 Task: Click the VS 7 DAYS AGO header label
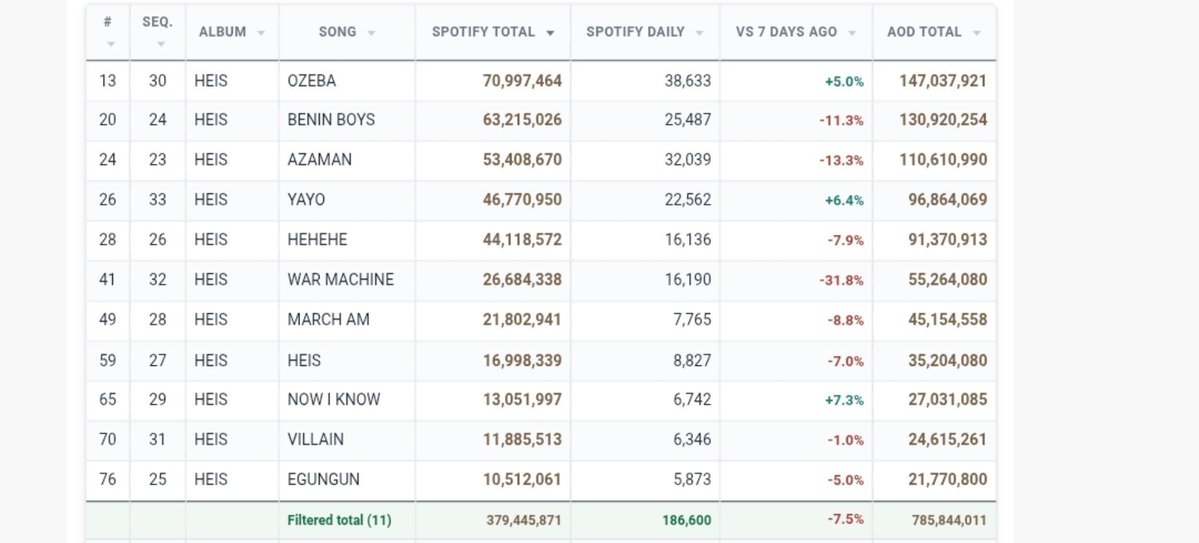tap(786, 32)
